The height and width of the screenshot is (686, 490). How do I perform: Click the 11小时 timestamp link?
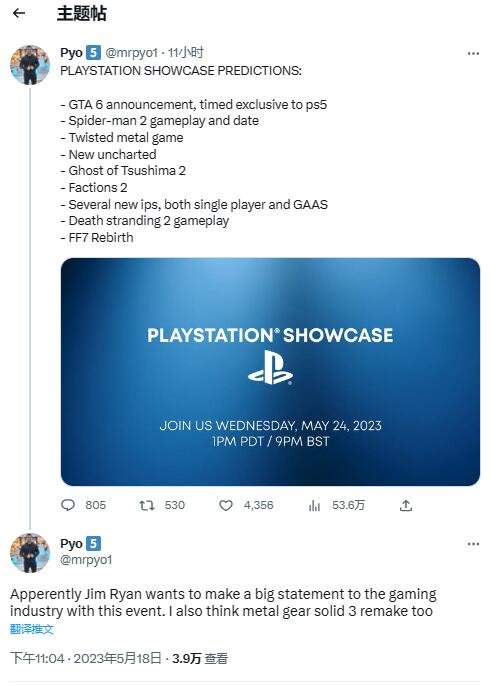point(186,53)
